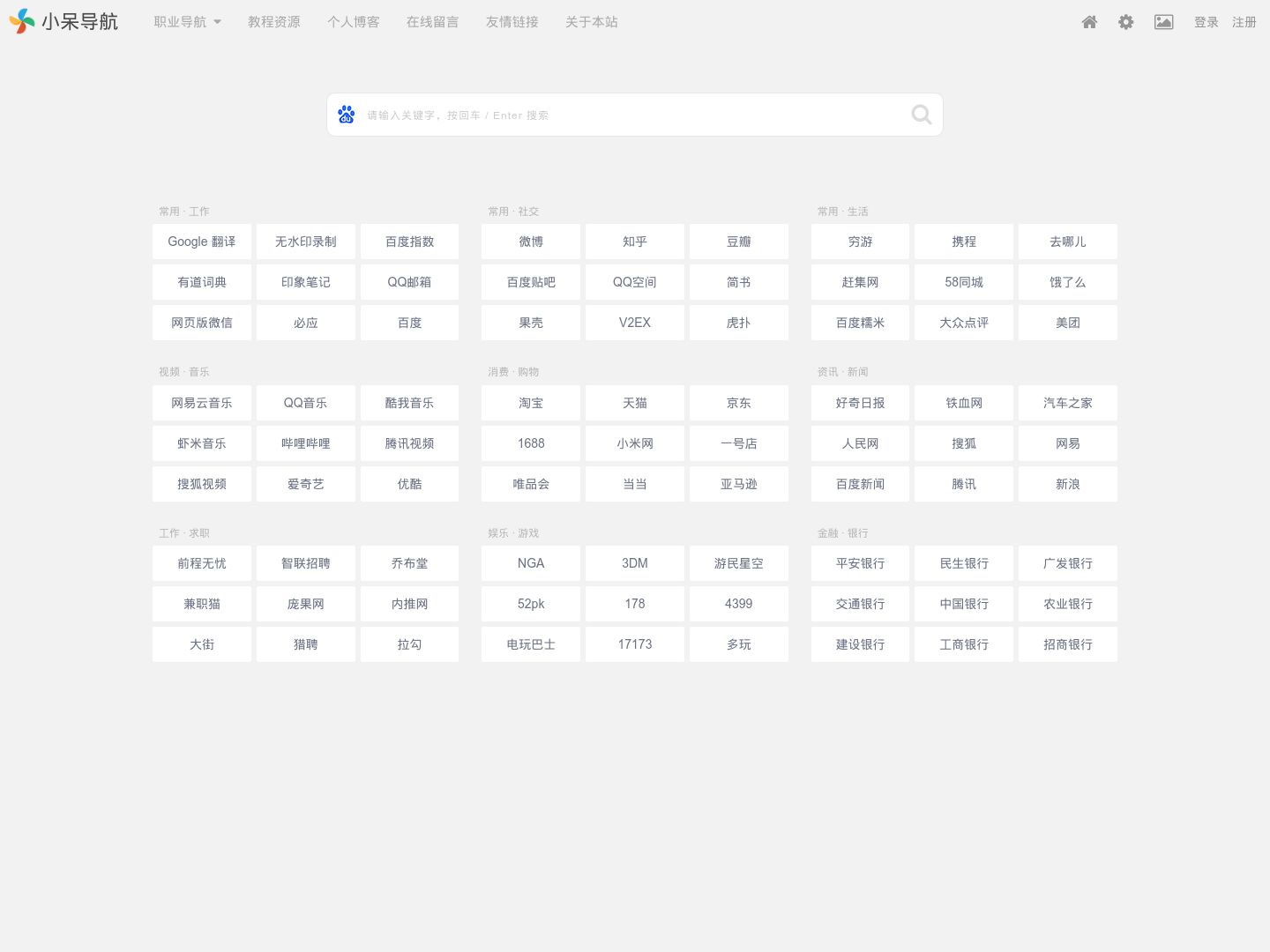Open Google 翻译 tile

point(202,242)
